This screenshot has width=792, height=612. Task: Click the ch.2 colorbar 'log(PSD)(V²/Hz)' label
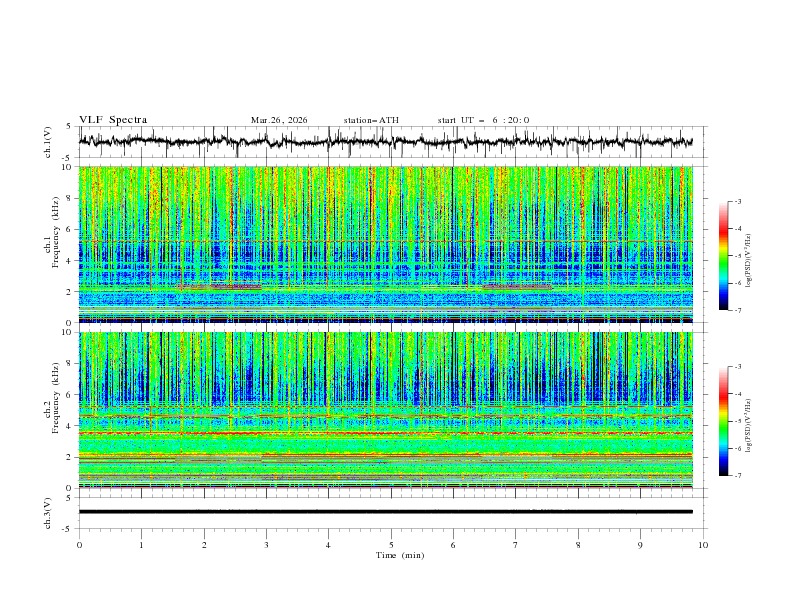point(748,426)
